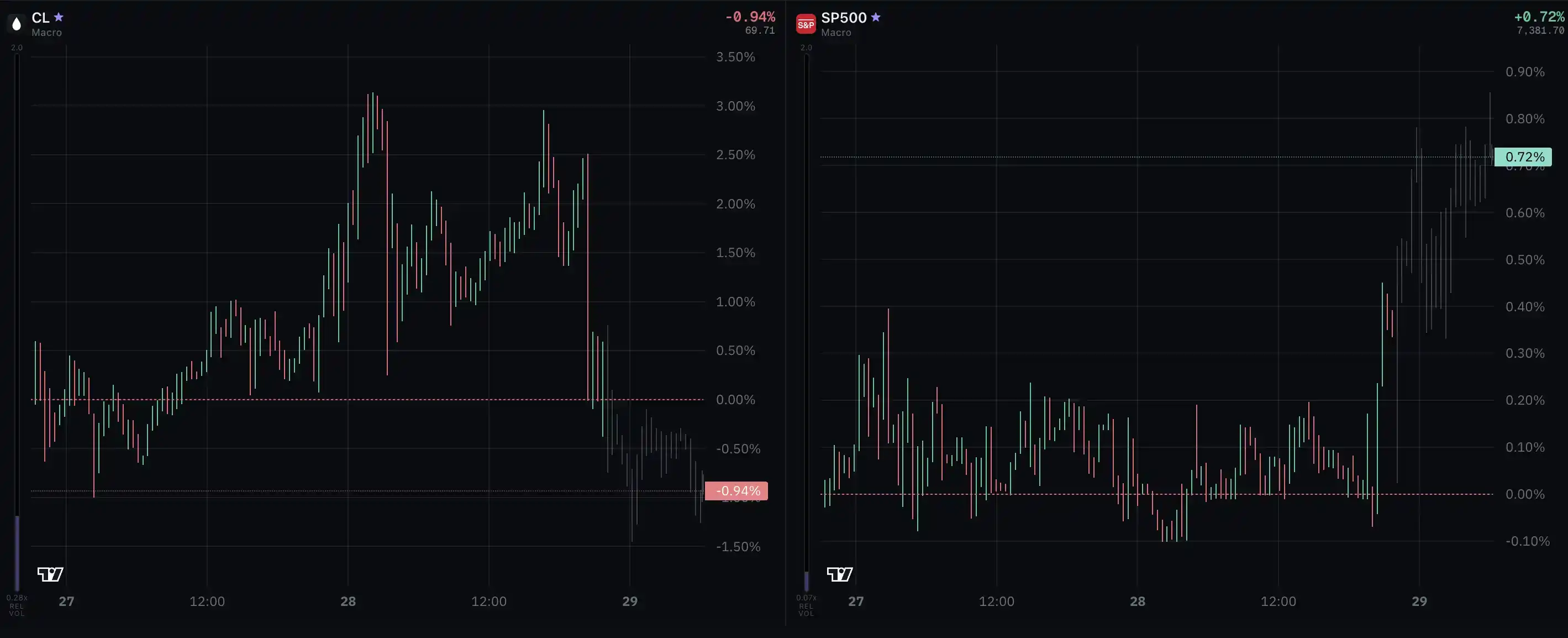Open TradingView logo on SP500 chart

click(x=839, y=574)
